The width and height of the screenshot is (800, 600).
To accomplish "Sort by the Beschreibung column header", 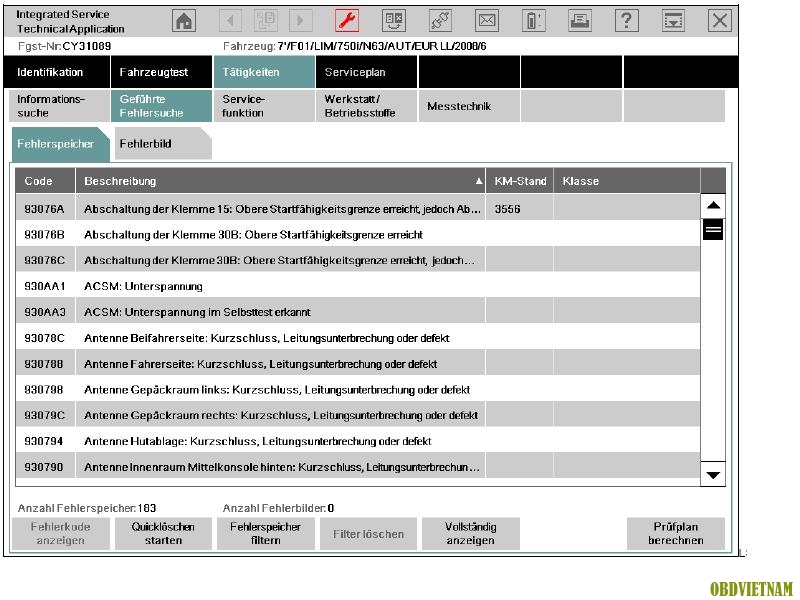I will coord(280,181).
